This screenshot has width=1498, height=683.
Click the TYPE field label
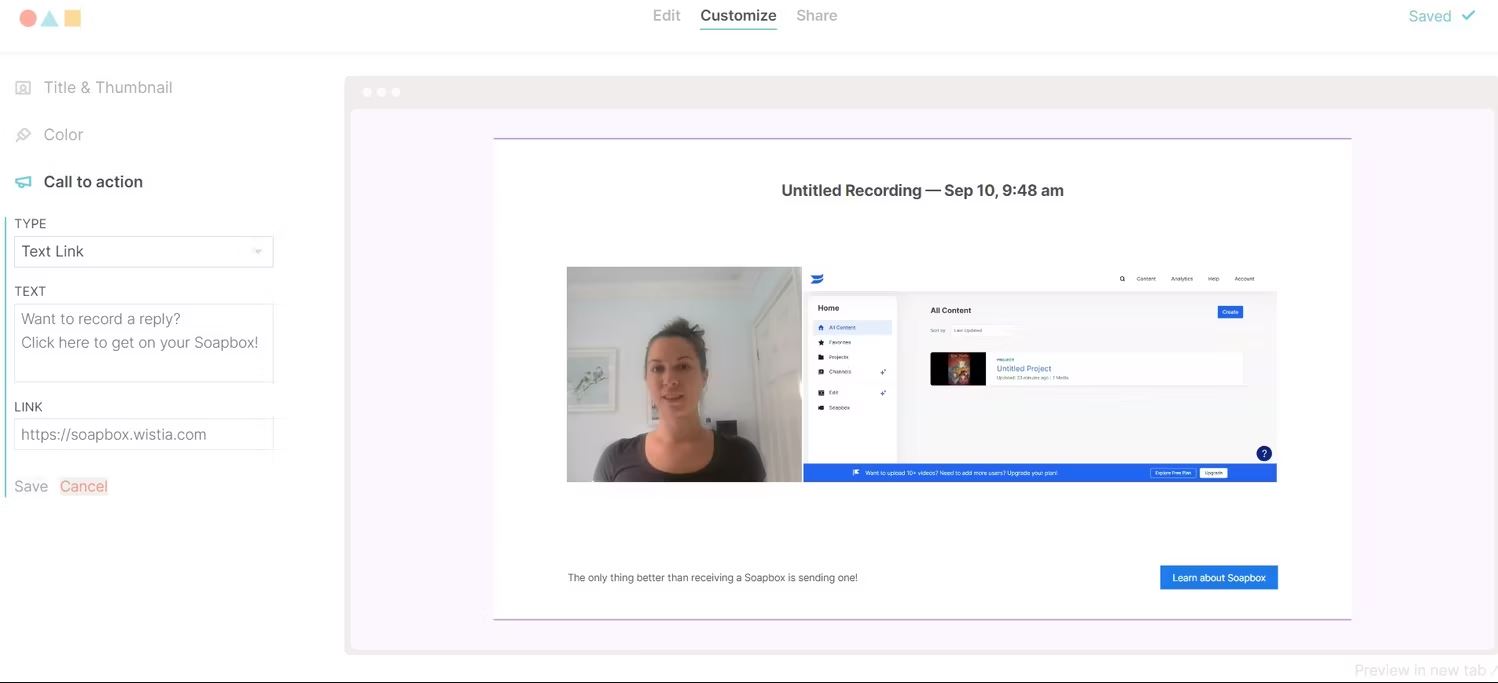[30, 223]
